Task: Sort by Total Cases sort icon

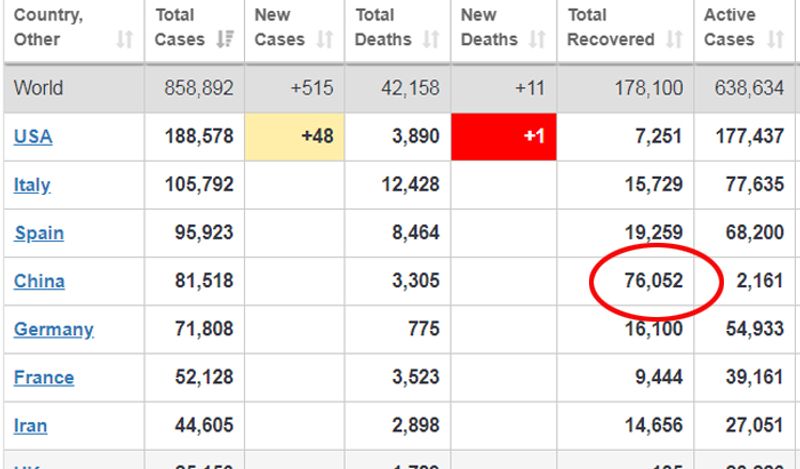Action: point(225,39)
